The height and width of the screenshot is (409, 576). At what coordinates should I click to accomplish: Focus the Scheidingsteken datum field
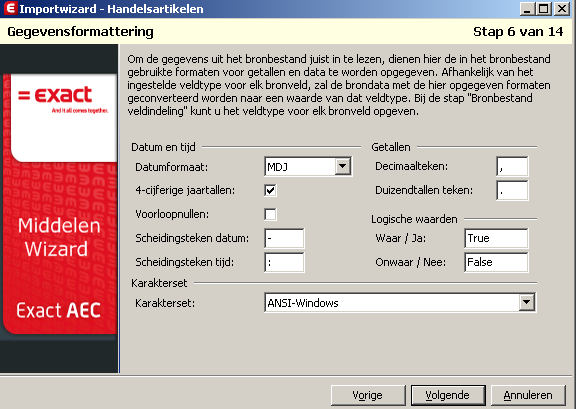[284, 238]
